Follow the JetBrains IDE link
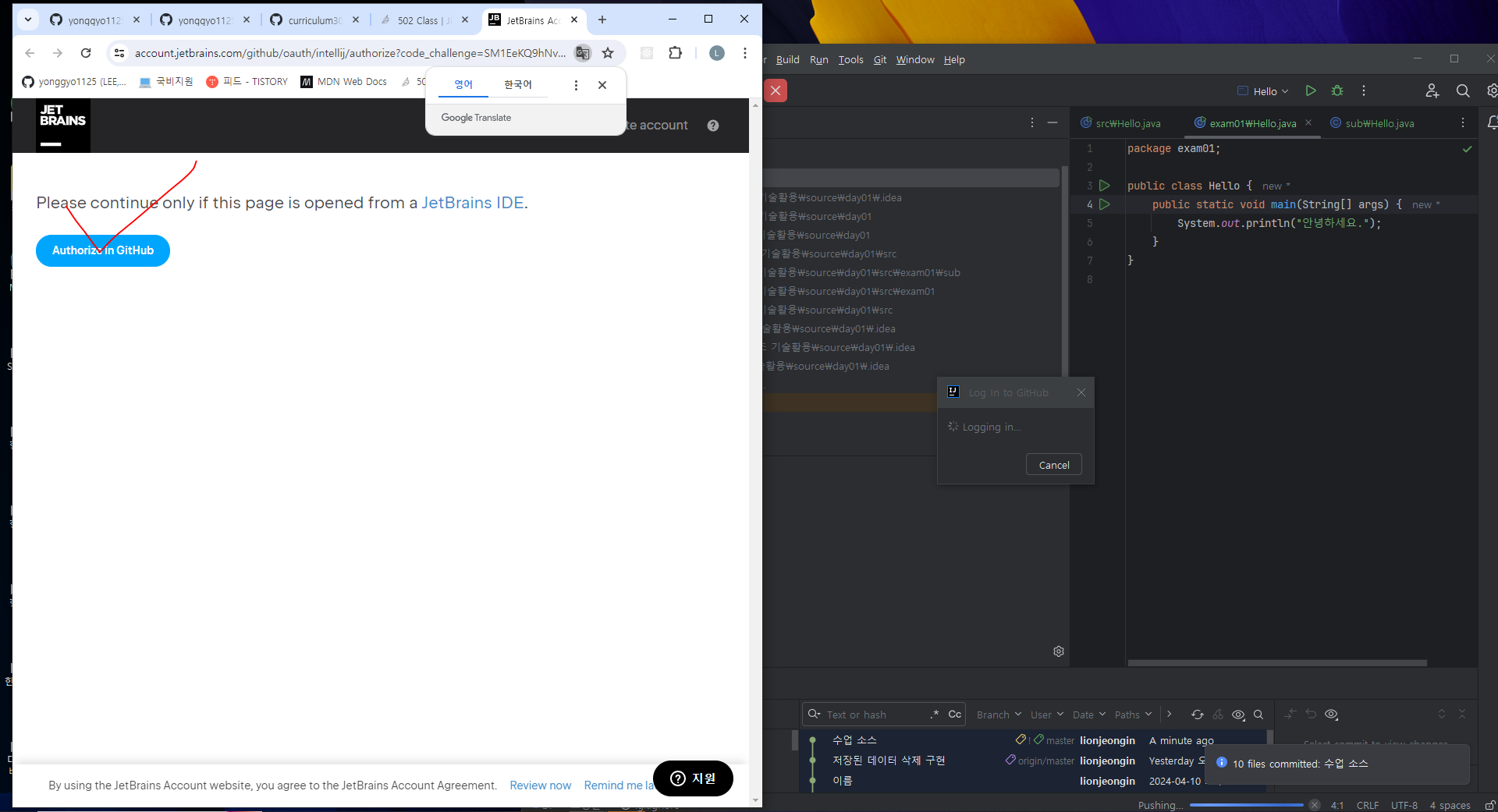The image size is (1498, 812). click(x=473, y=203)
